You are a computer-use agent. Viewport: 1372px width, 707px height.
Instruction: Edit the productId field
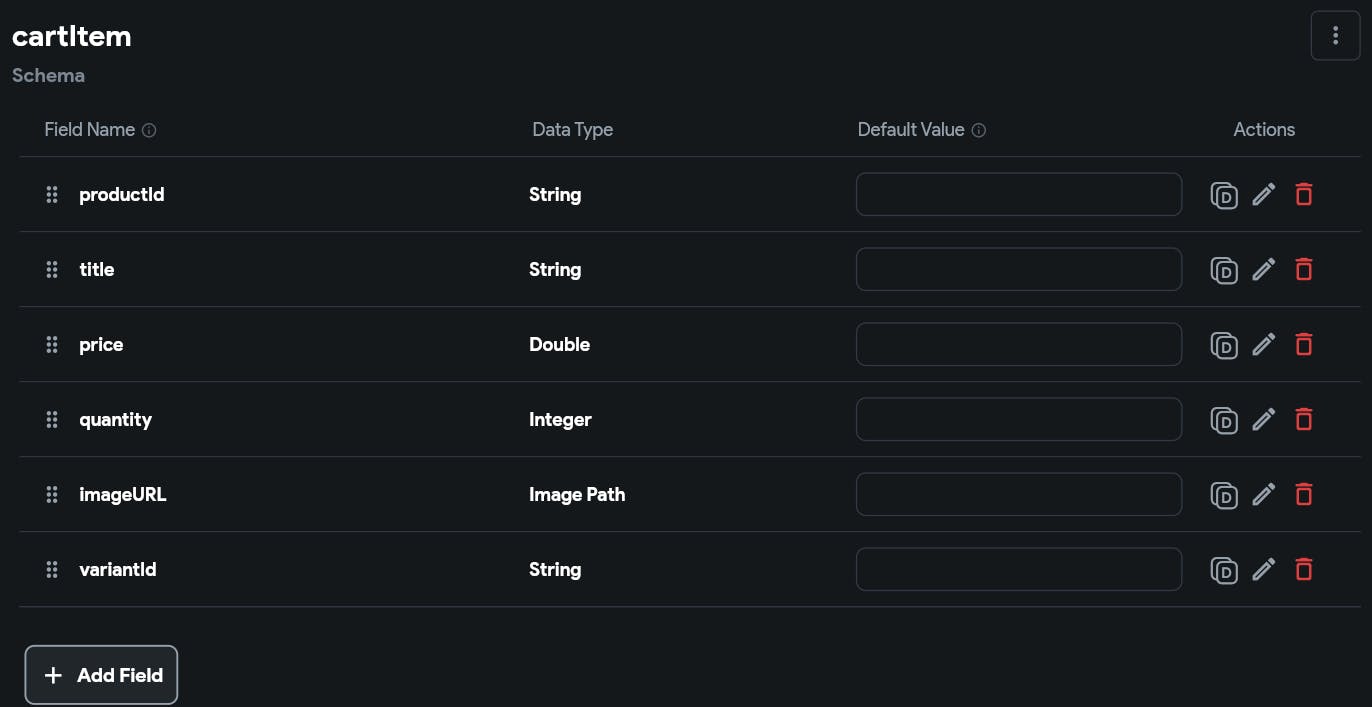(x=1264, y=194)
